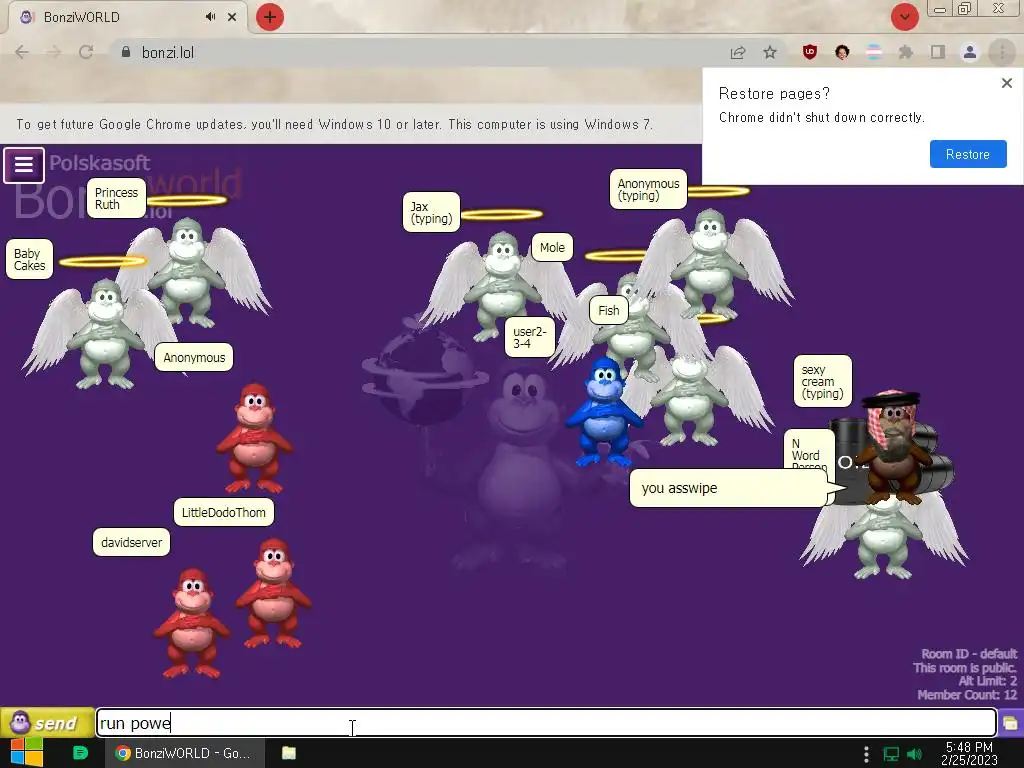Click the network tray icon
1024x768 pixels.
click(x=891, y=754)
